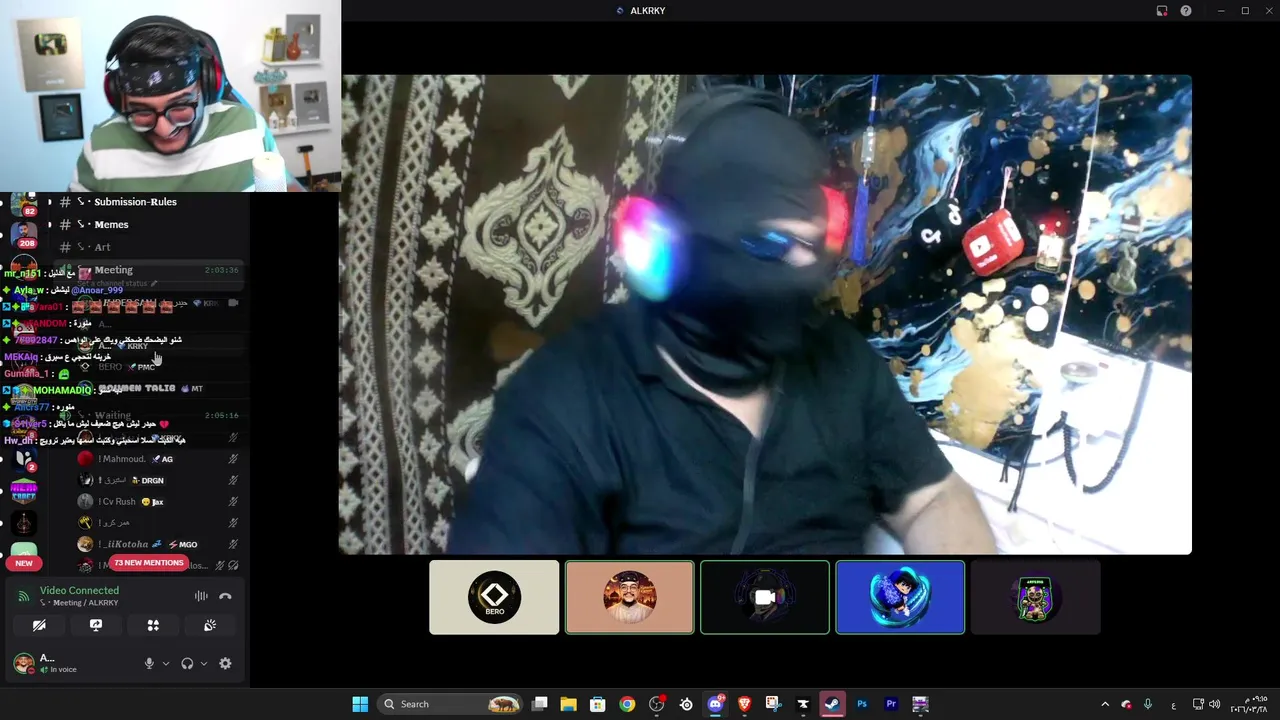Click the main ALKRKY video stream
Screen dimensions: 1280x720
click(x=765, y=314)
